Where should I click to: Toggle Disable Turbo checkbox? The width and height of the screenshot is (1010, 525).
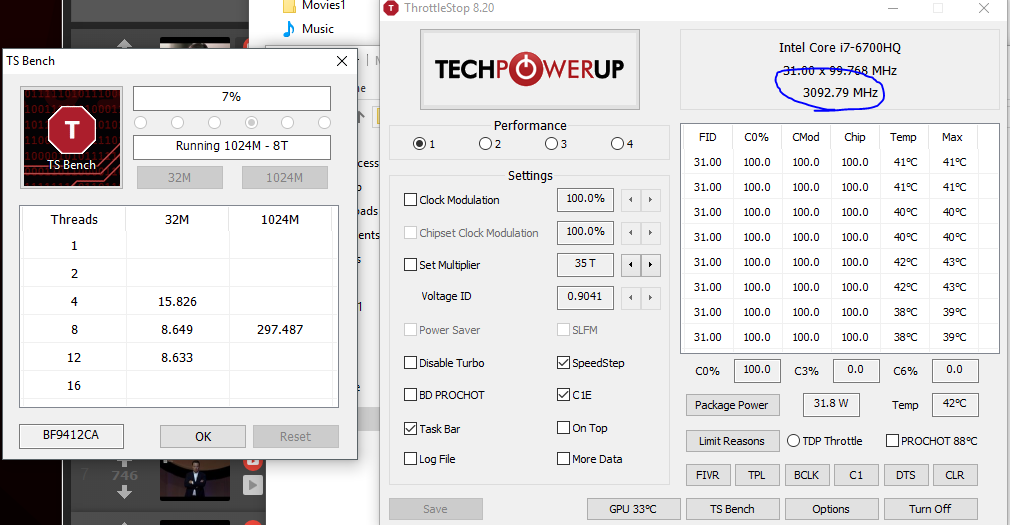tap(410, 363)
